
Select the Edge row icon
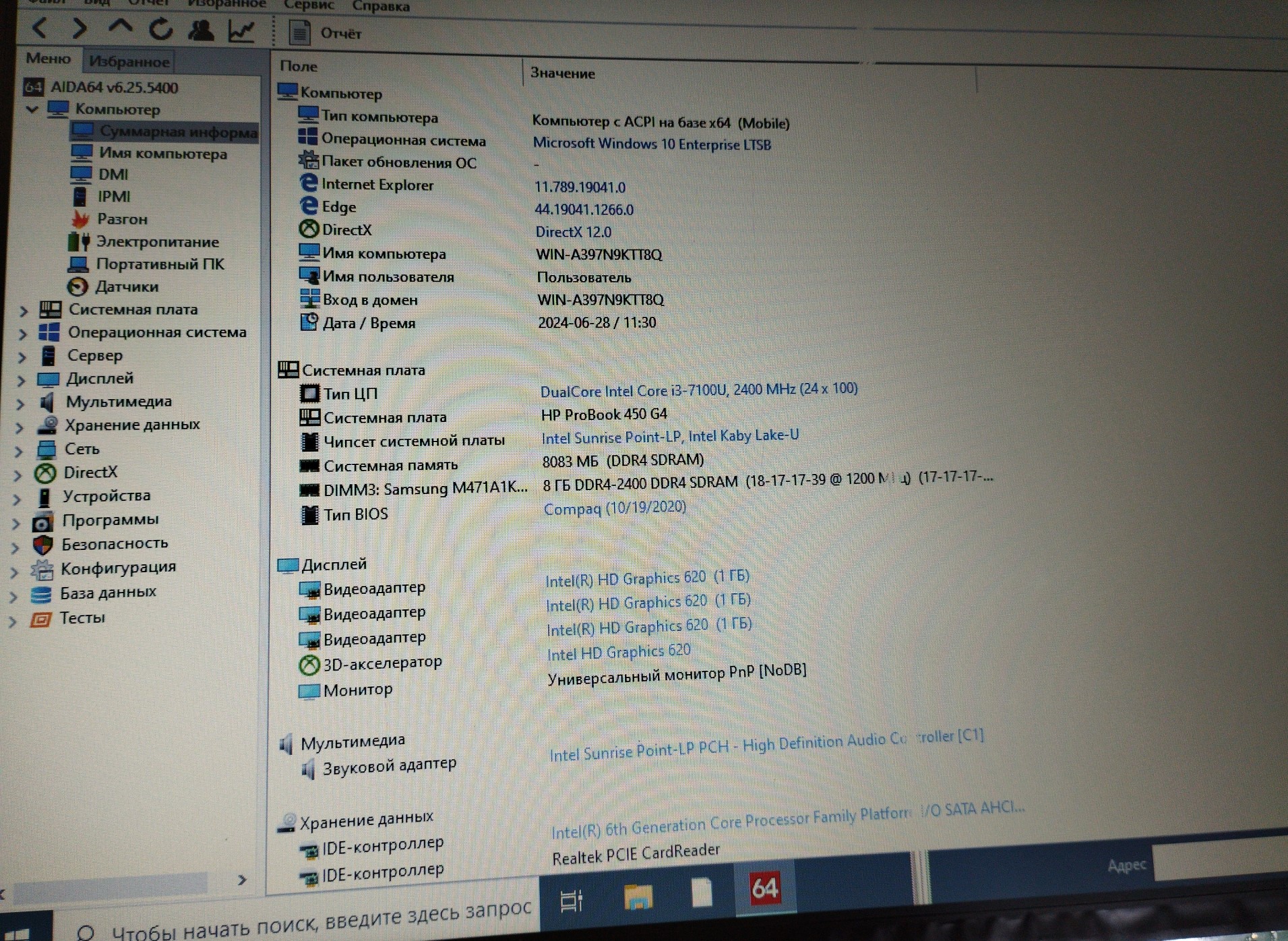[x=308, y=206]
